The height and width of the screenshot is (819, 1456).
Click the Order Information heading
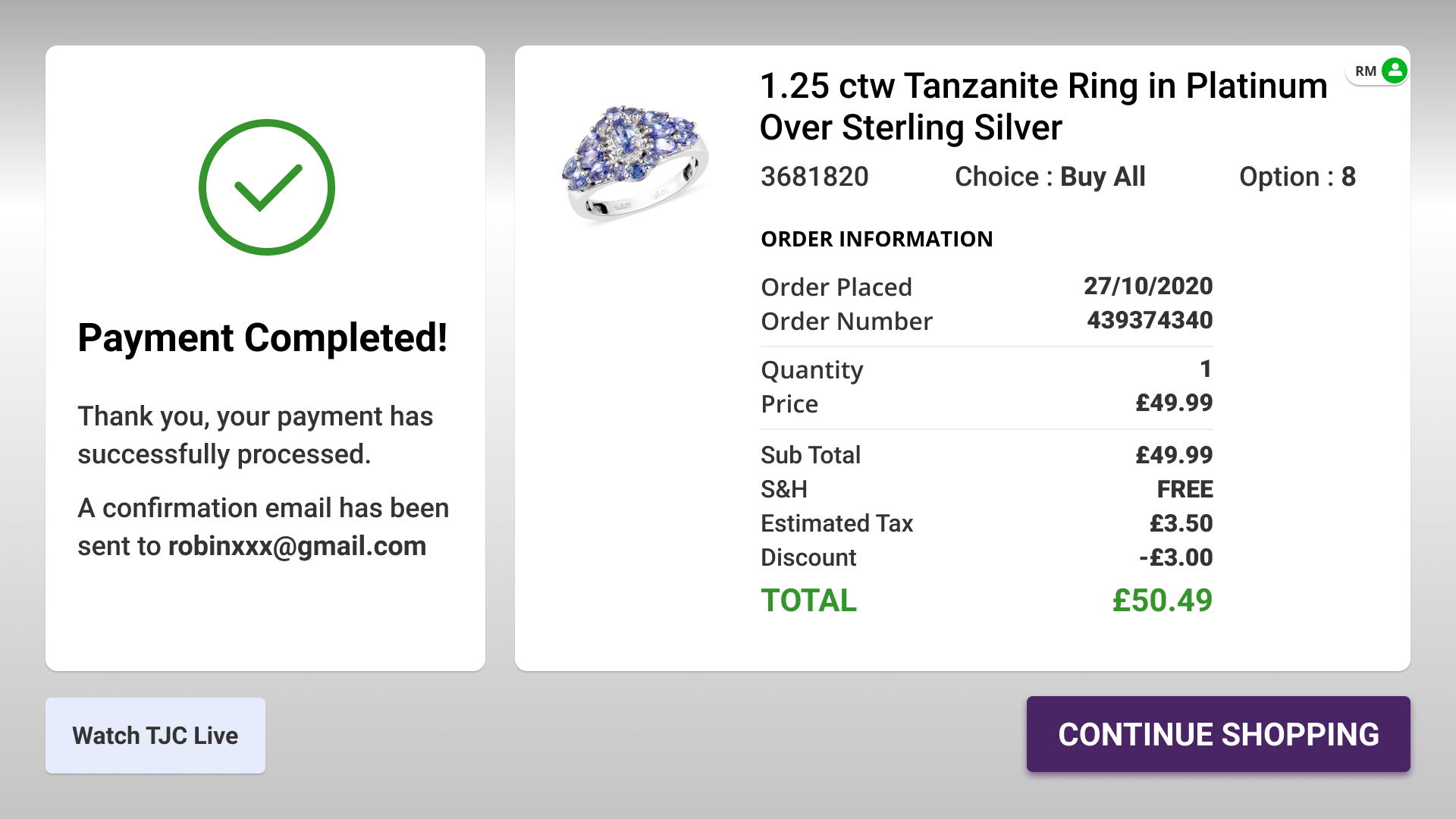(877, 240)
